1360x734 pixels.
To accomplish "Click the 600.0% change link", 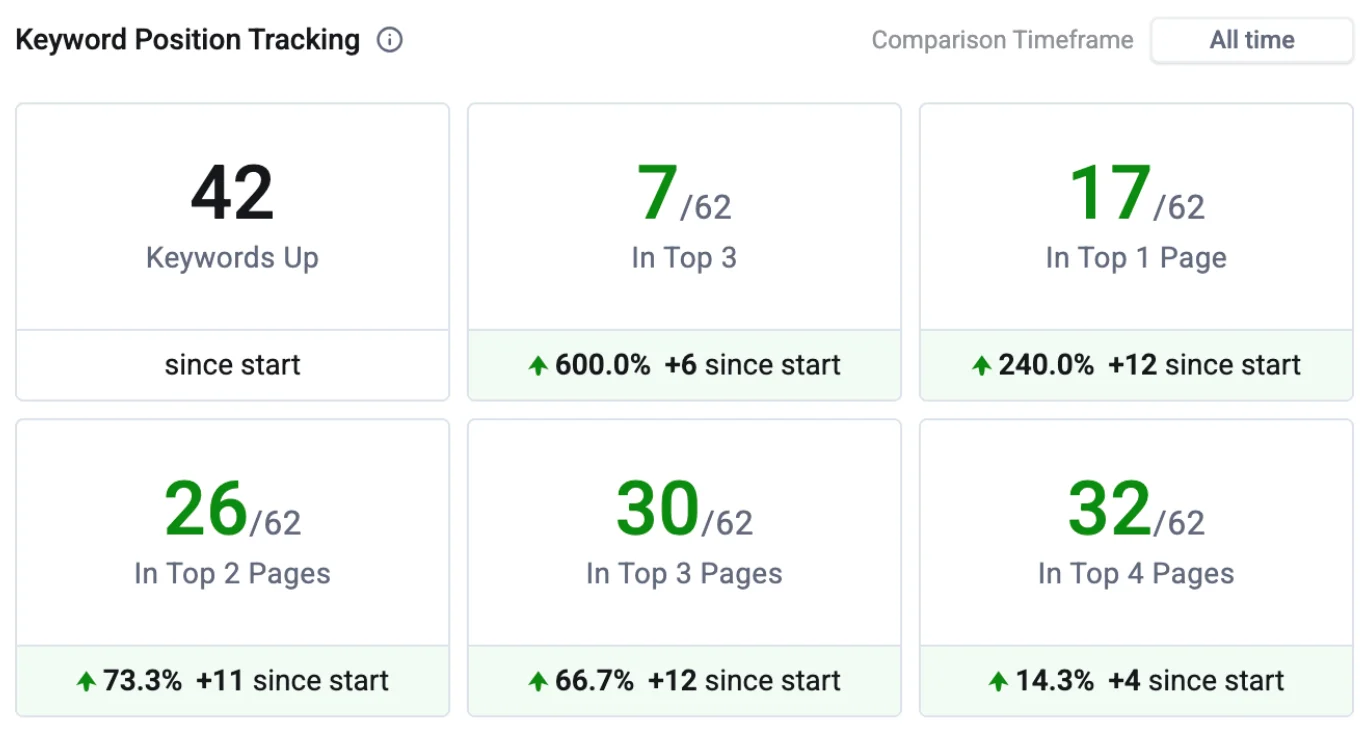I will coord(604,365).
